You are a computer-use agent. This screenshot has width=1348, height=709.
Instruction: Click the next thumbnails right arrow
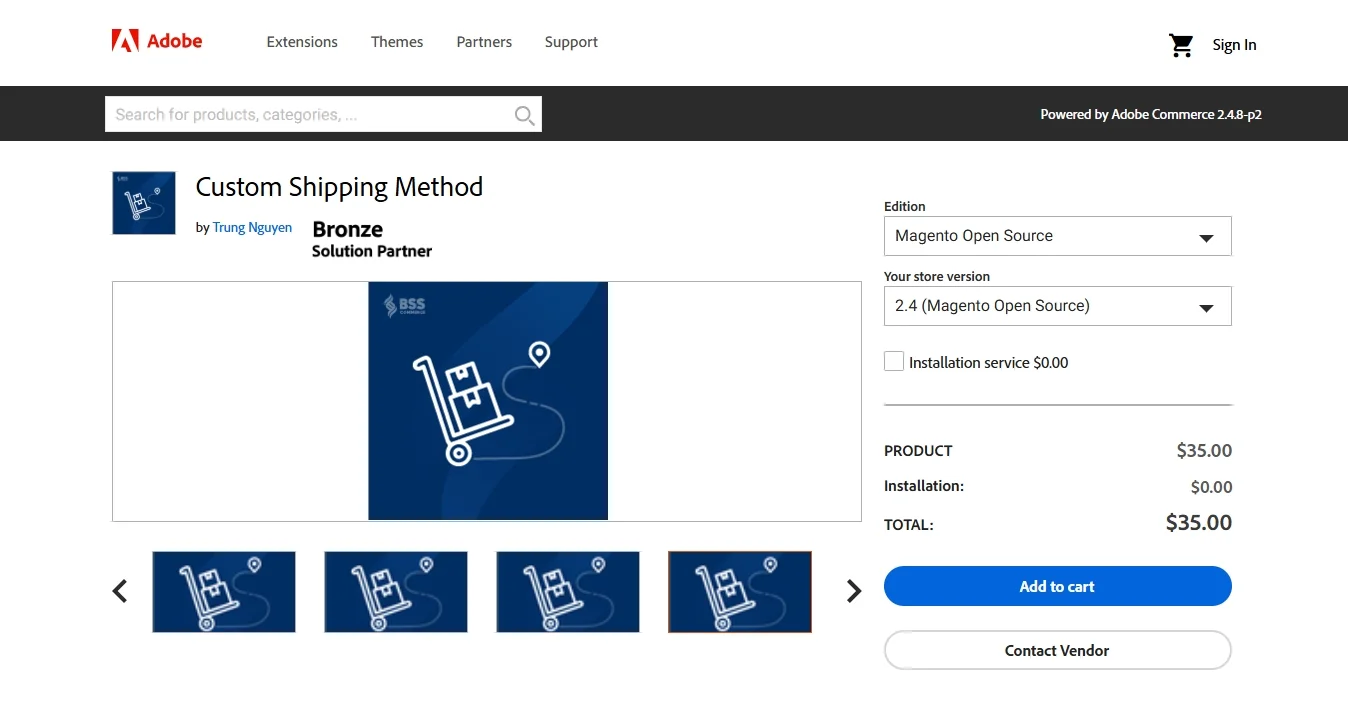click(x=853, y=591)
